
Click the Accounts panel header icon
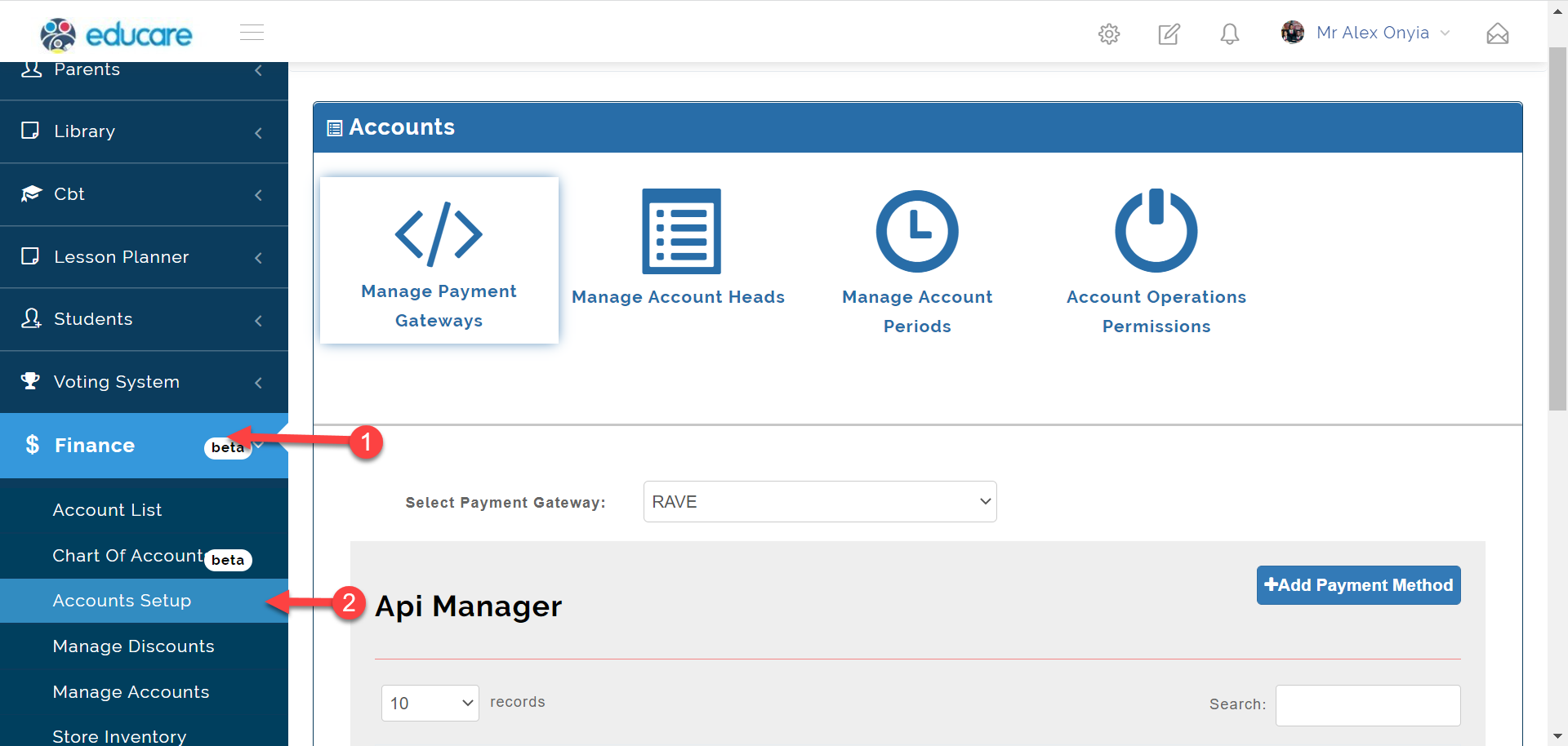[x=334, y=128]
